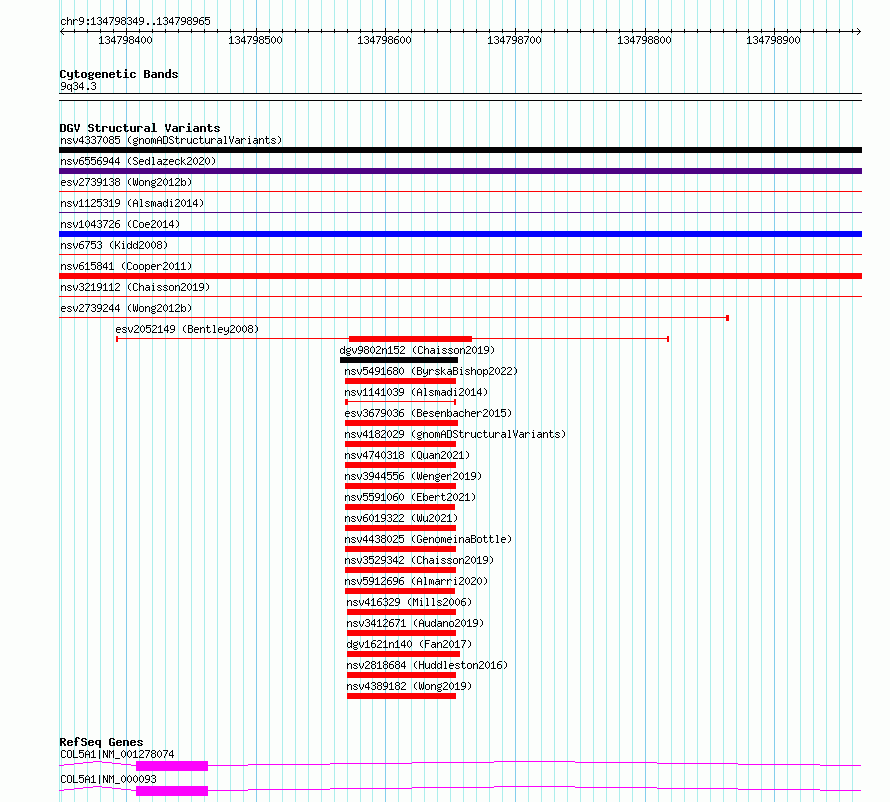Click the thin red nsv1141039 (Alsmadi2014) line
This screenshot has height=802, width=890.
401,402
